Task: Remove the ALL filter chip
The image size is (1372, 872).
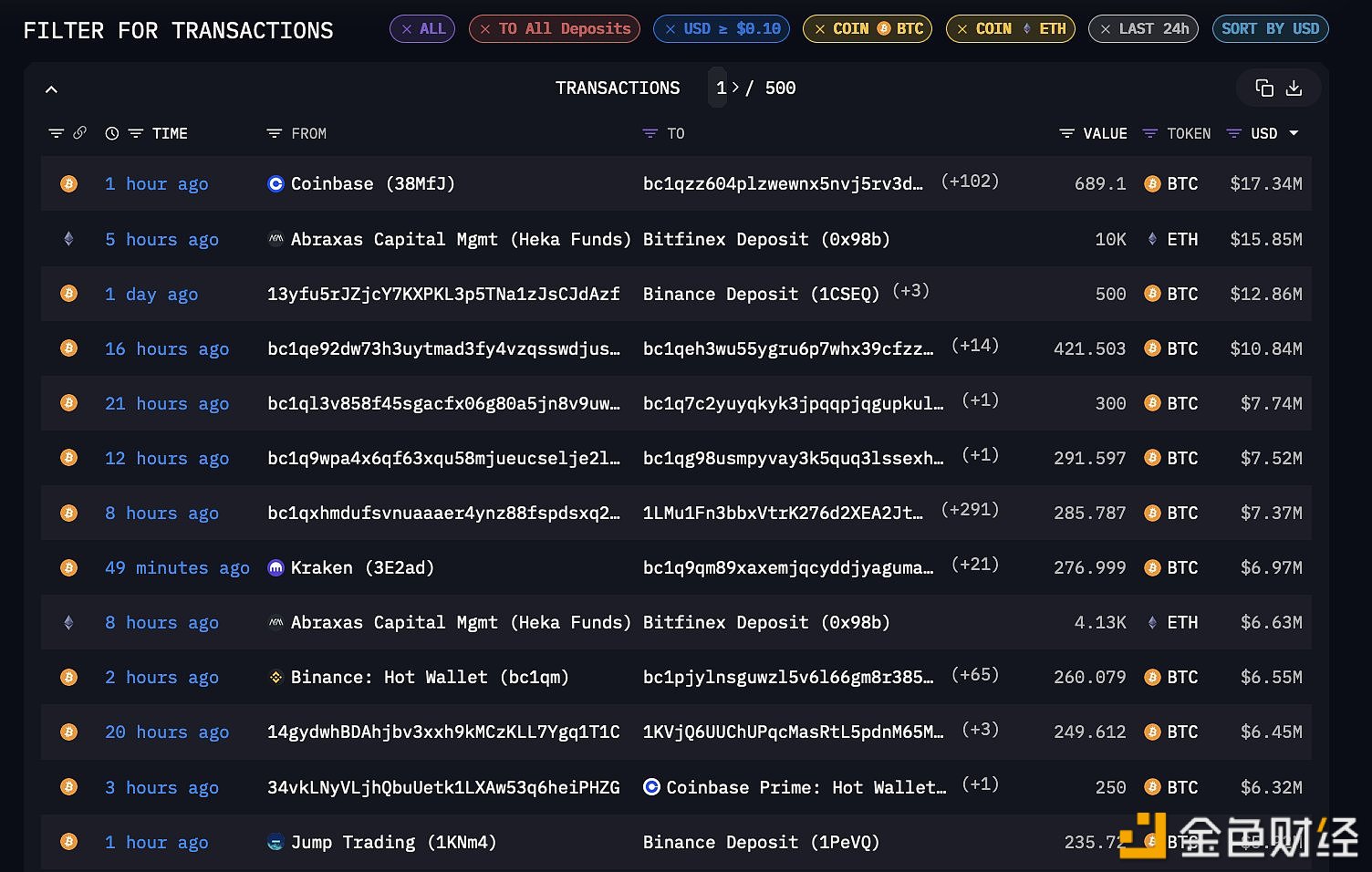Action: pyautogui.click(x=407, y=29)
